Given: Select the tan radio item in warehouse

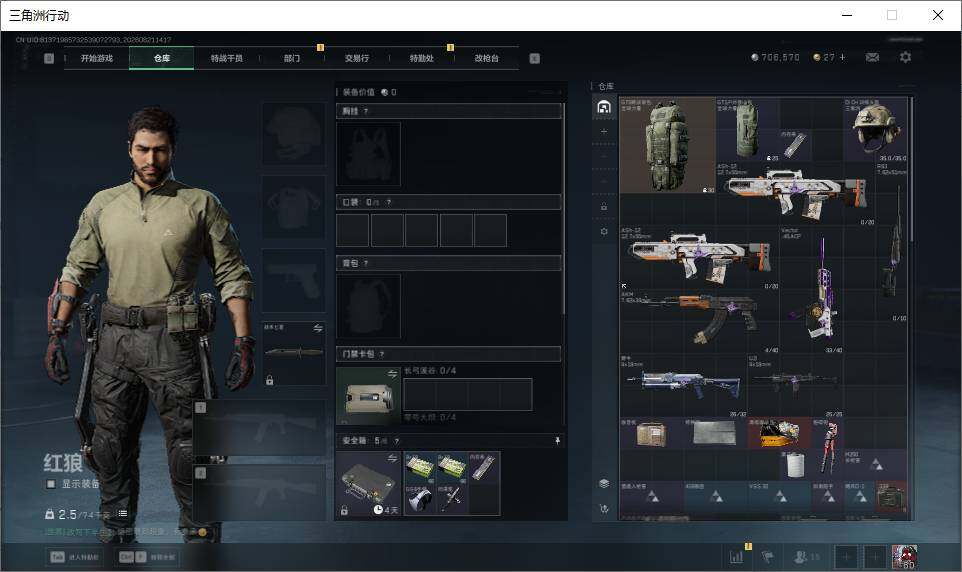Looking at the screenshot, I should (651, 433).
